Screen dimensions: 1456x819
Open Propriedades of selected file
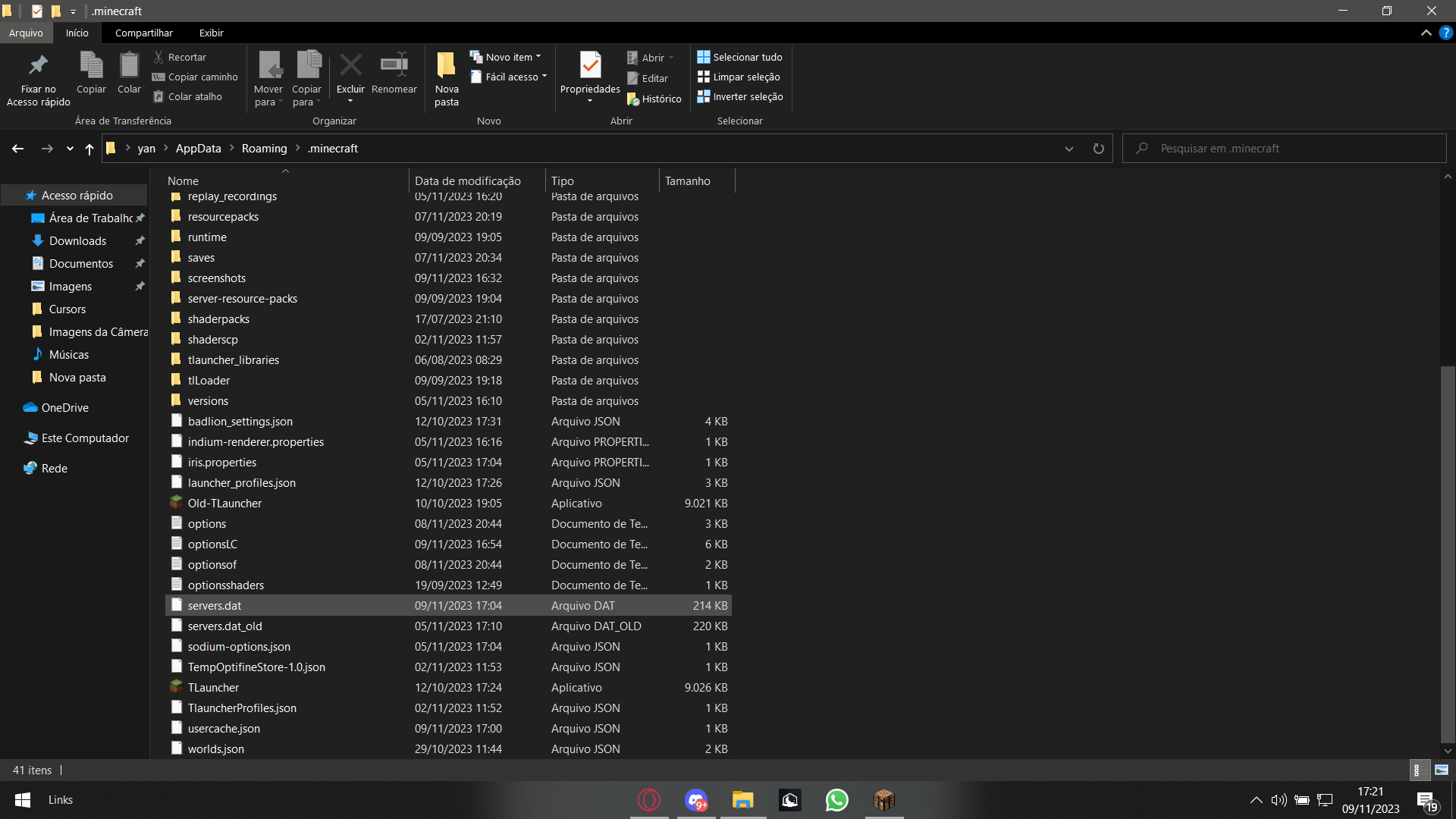point(590,77)
